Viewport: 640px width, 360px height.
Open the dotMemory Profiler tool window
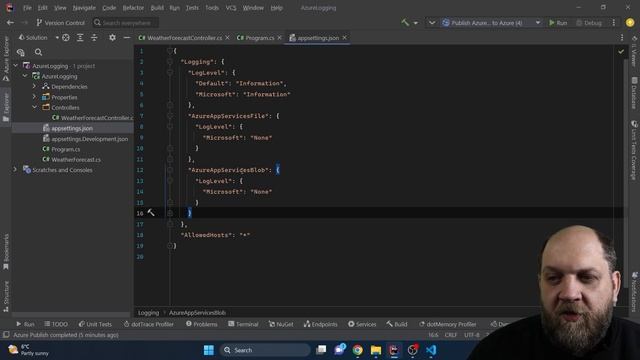pos(448,324)
